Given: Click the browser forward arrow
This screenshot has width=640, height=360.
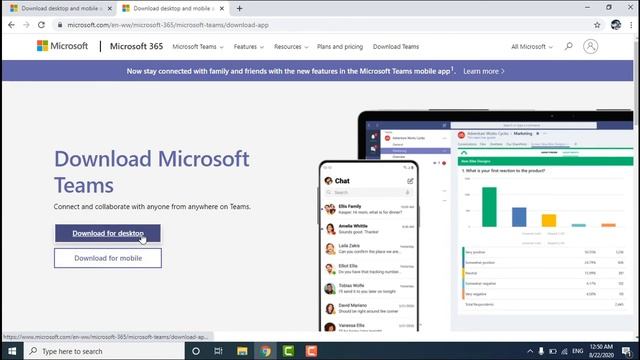Looking at the screenshot, I should [27, 25].
